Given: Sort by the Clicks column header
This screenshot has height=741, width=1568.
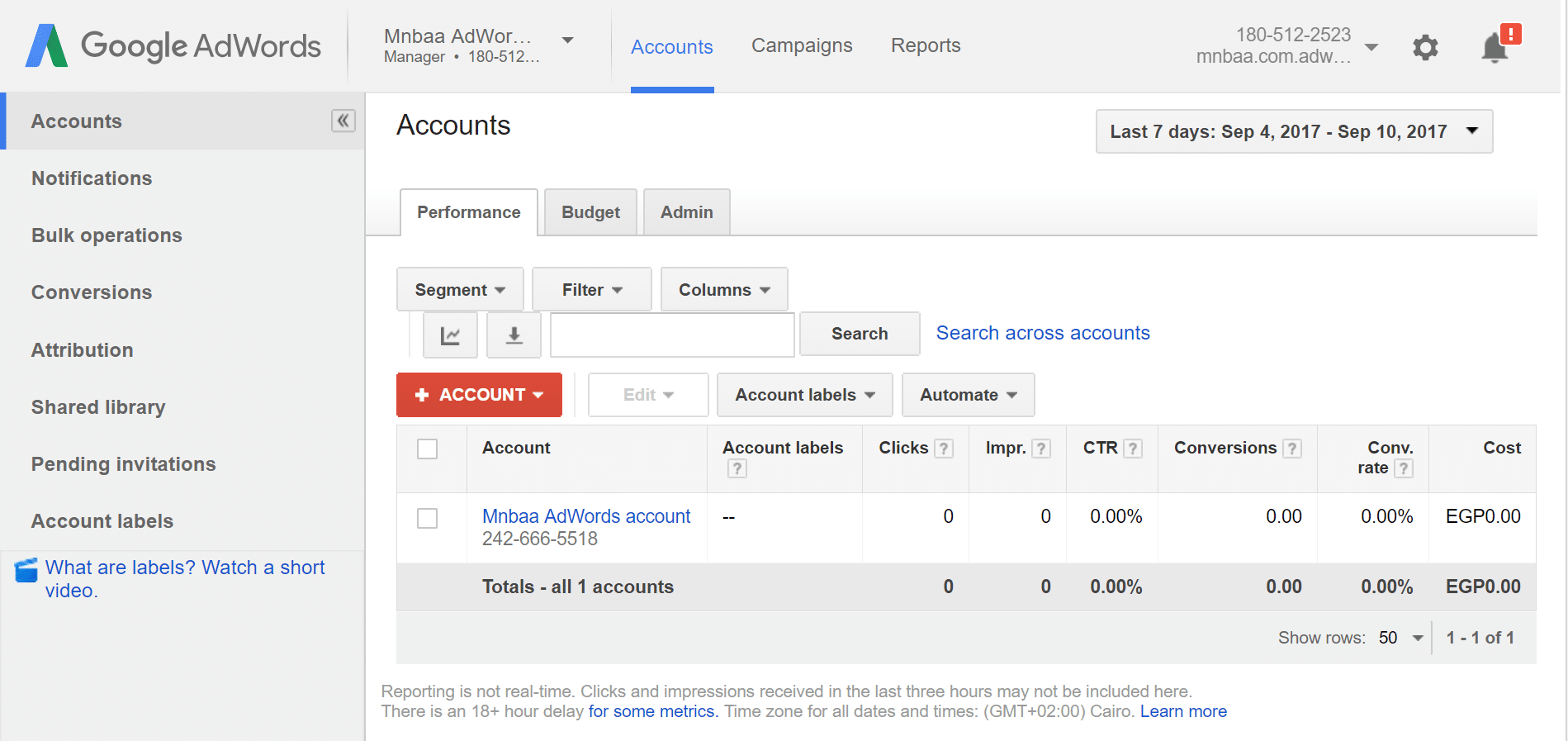Looking at the screenshot, I should 903,448.
